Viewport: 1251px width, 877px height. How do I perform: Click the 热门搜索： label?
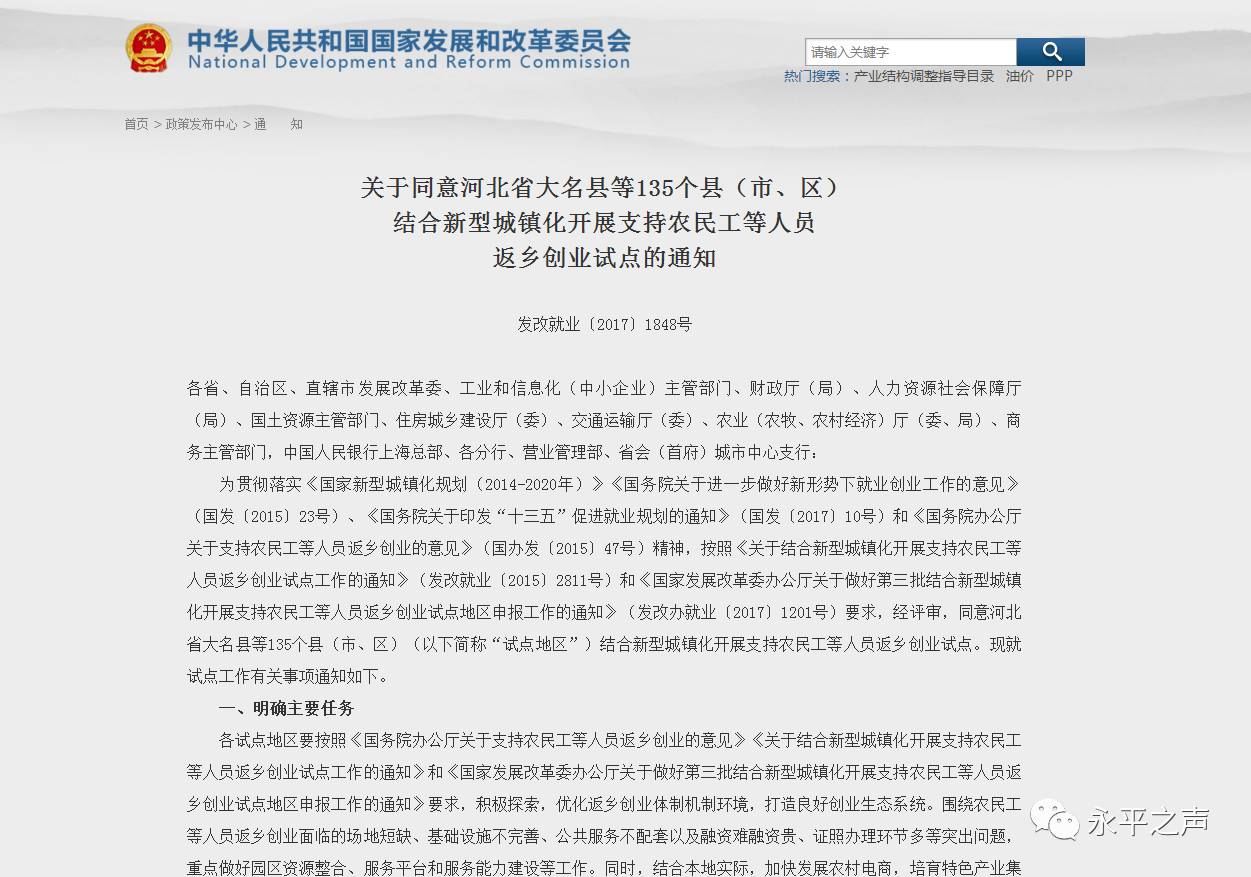[x=818, y=76]
